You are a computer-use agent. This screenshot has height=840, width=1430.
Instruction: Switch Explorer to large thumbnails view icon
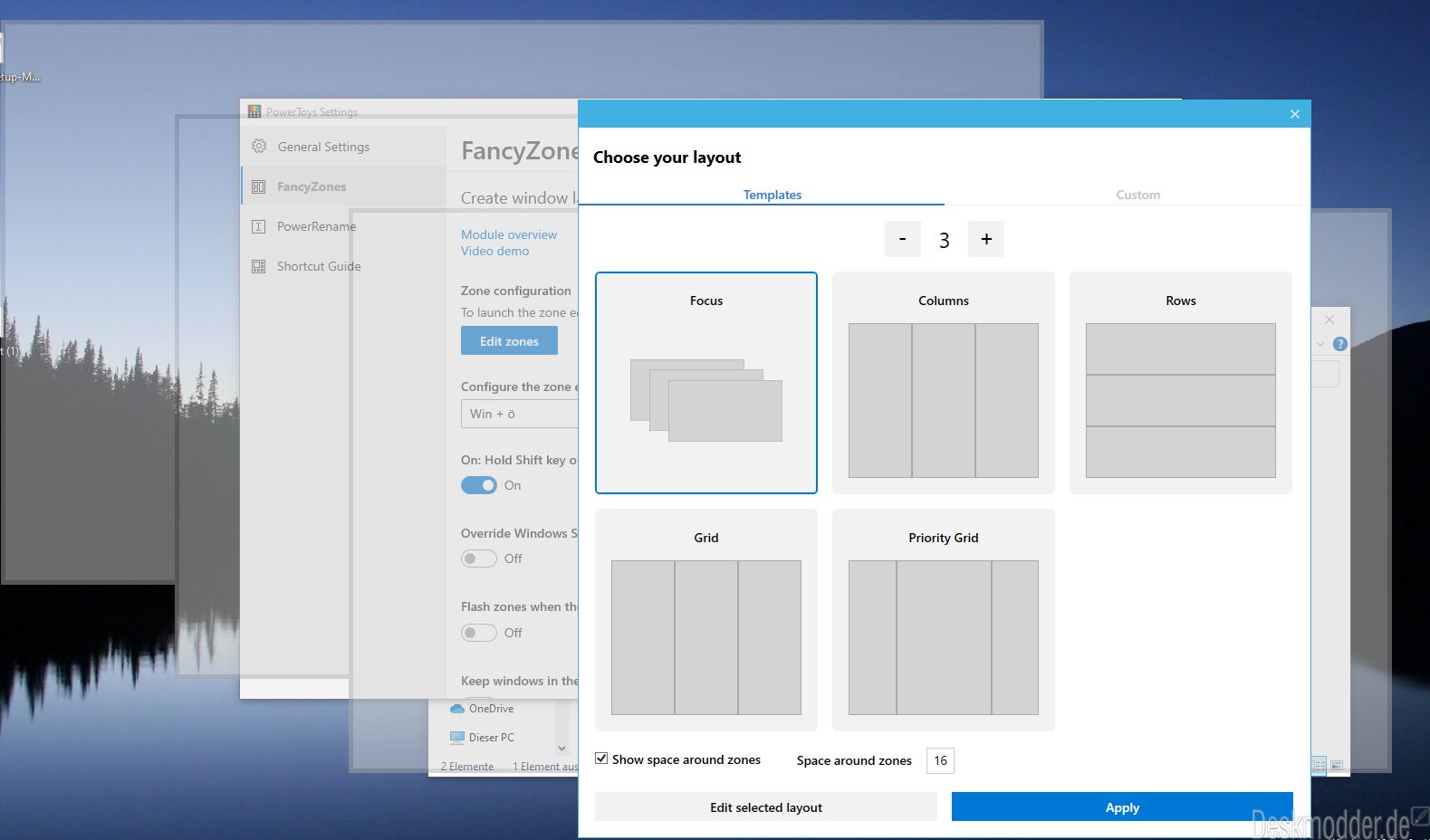click(1337, 766)
